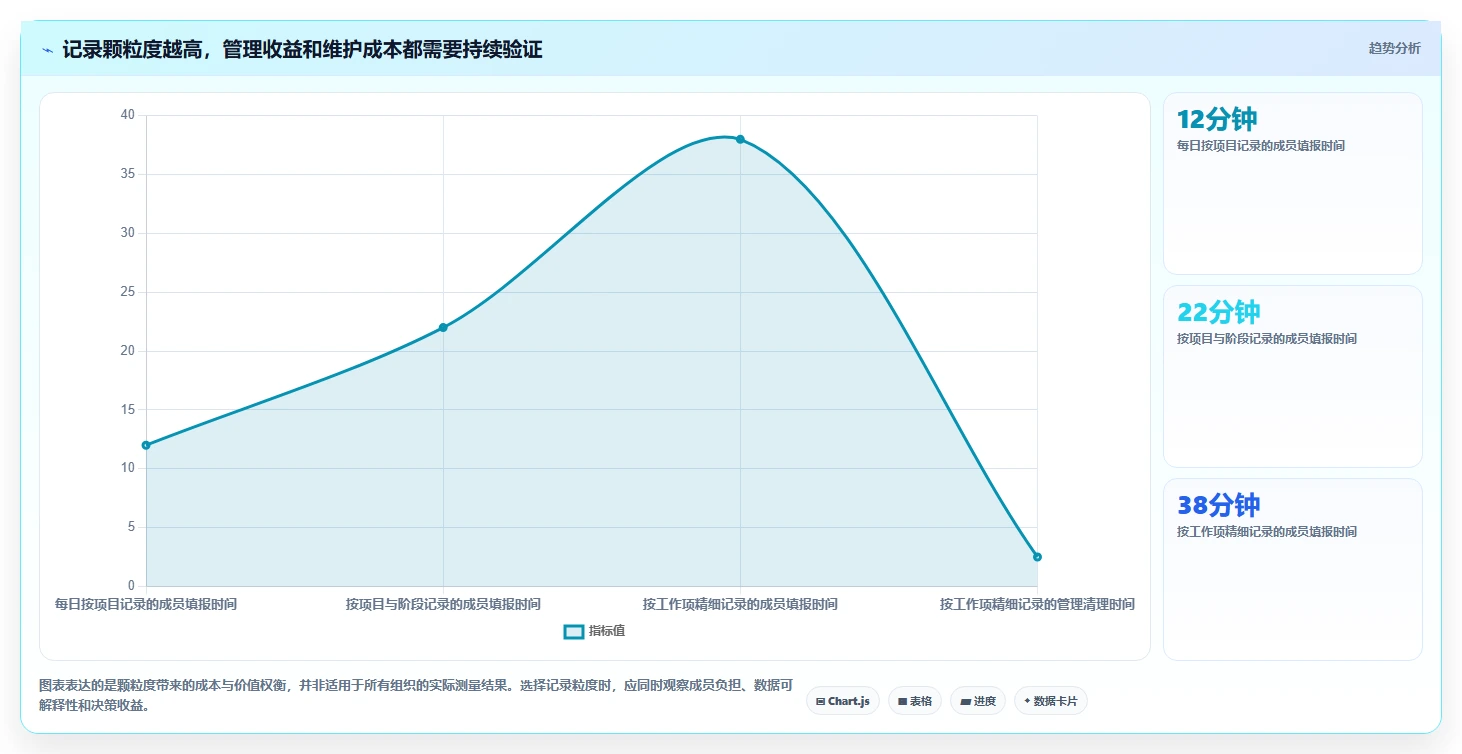Click the 12分钟 stat value
This screenshot has width=1462, height=754.
coord(1217,119)
